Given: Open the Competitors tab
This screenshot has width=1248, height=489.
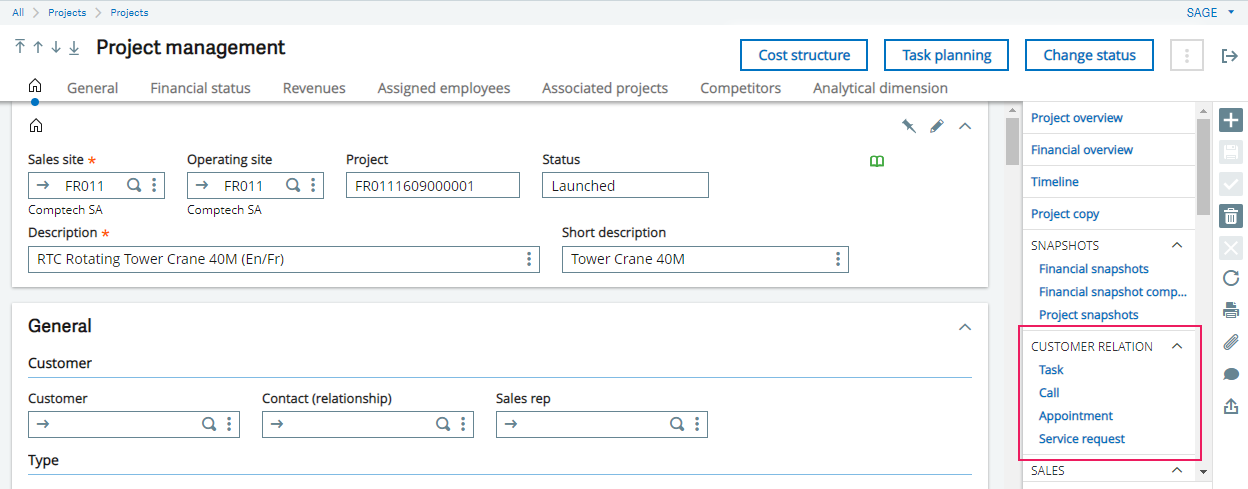Looking at the screenshot, I should 741,88.
